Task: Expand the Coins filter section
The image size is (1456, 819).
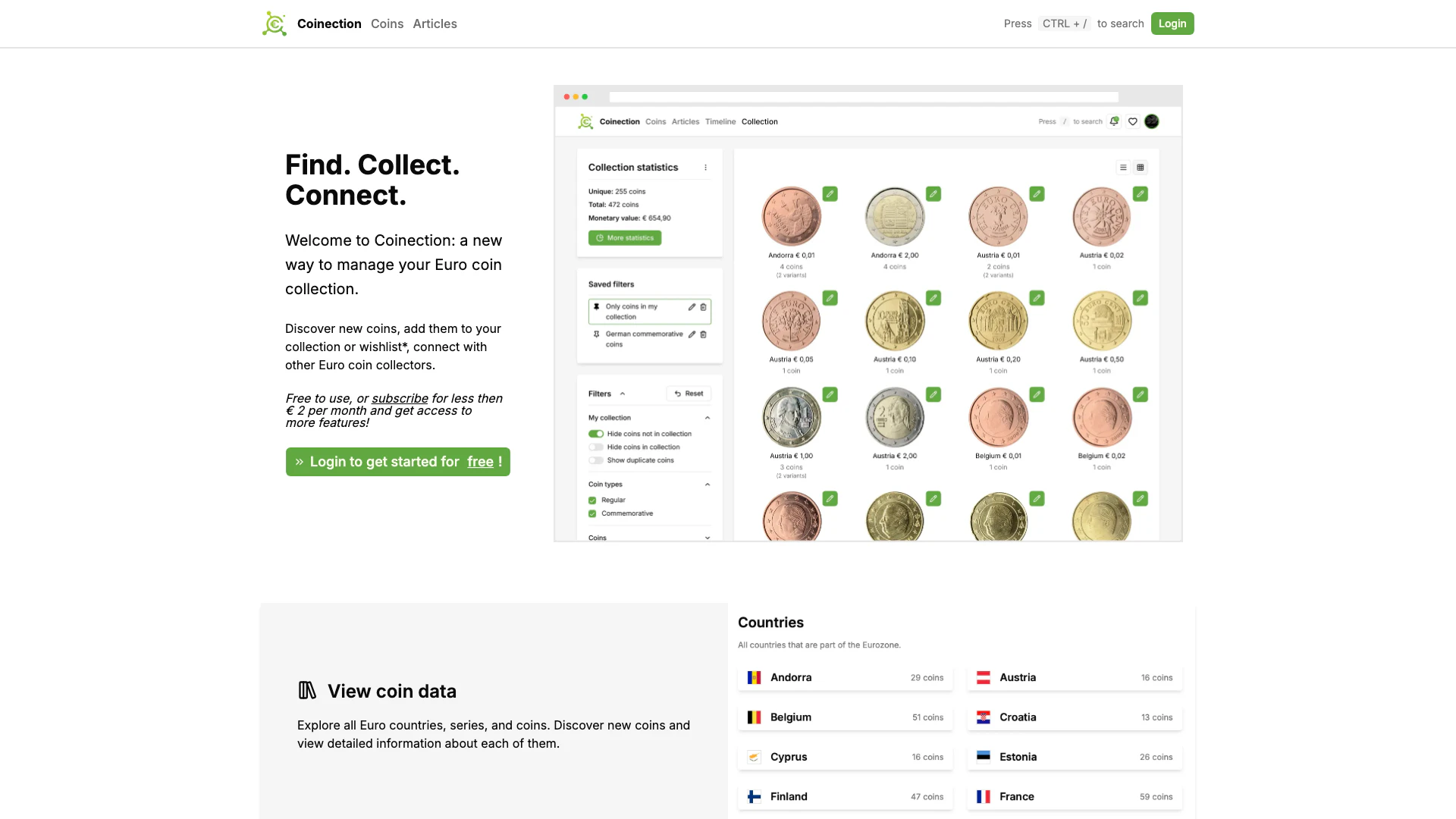Action: pos(708,537)
